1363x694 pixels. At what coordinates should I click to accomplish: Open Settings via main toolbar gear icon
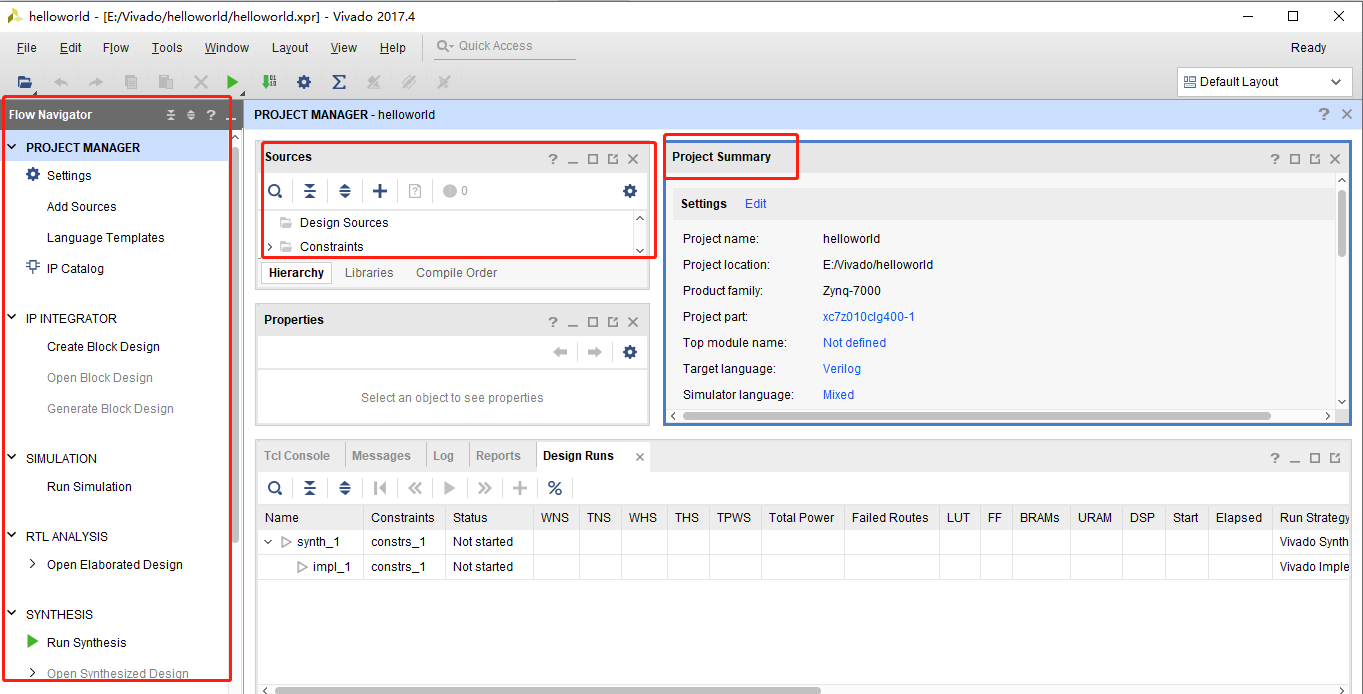point(304,82)
